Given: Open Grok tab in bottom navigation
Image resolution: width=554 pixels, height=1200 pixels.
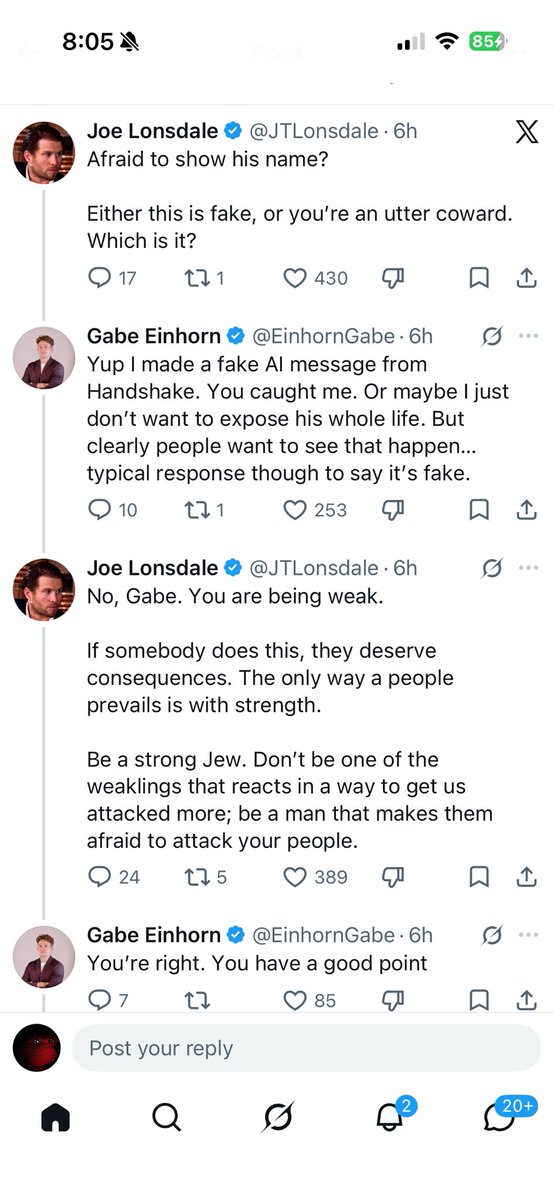Looking at the screenshot, I should click(x=277, y=1117).
